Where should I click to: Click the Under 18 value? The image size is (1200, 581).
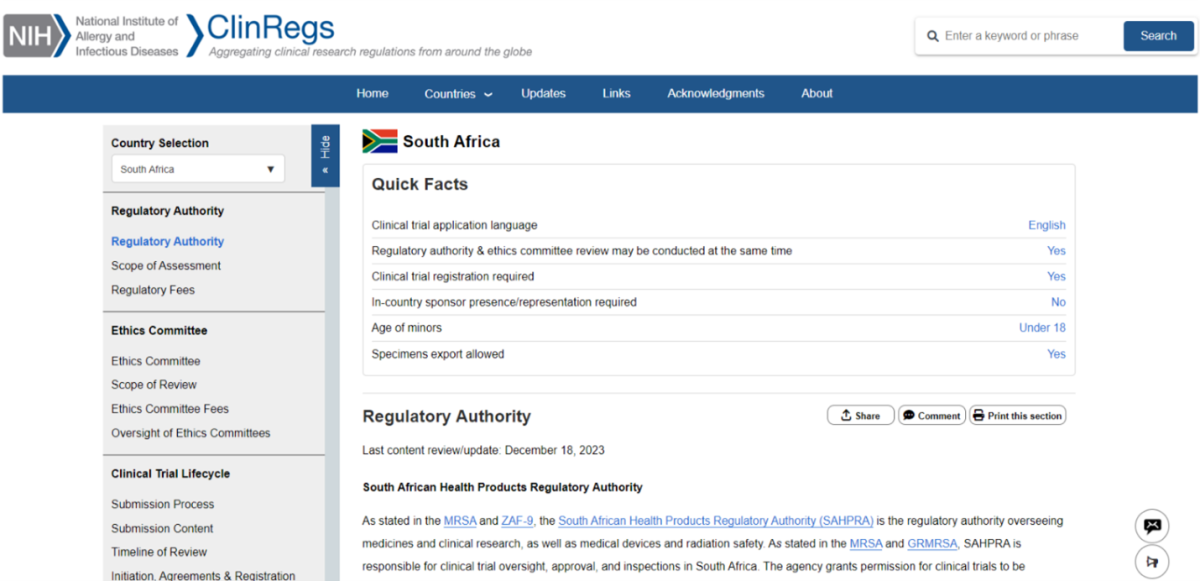tap(1042, 328)
